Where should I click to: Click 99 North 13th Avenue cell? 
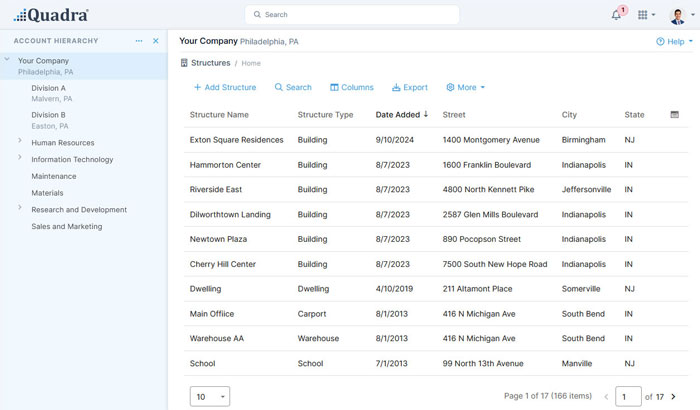(x=483, y=363)
